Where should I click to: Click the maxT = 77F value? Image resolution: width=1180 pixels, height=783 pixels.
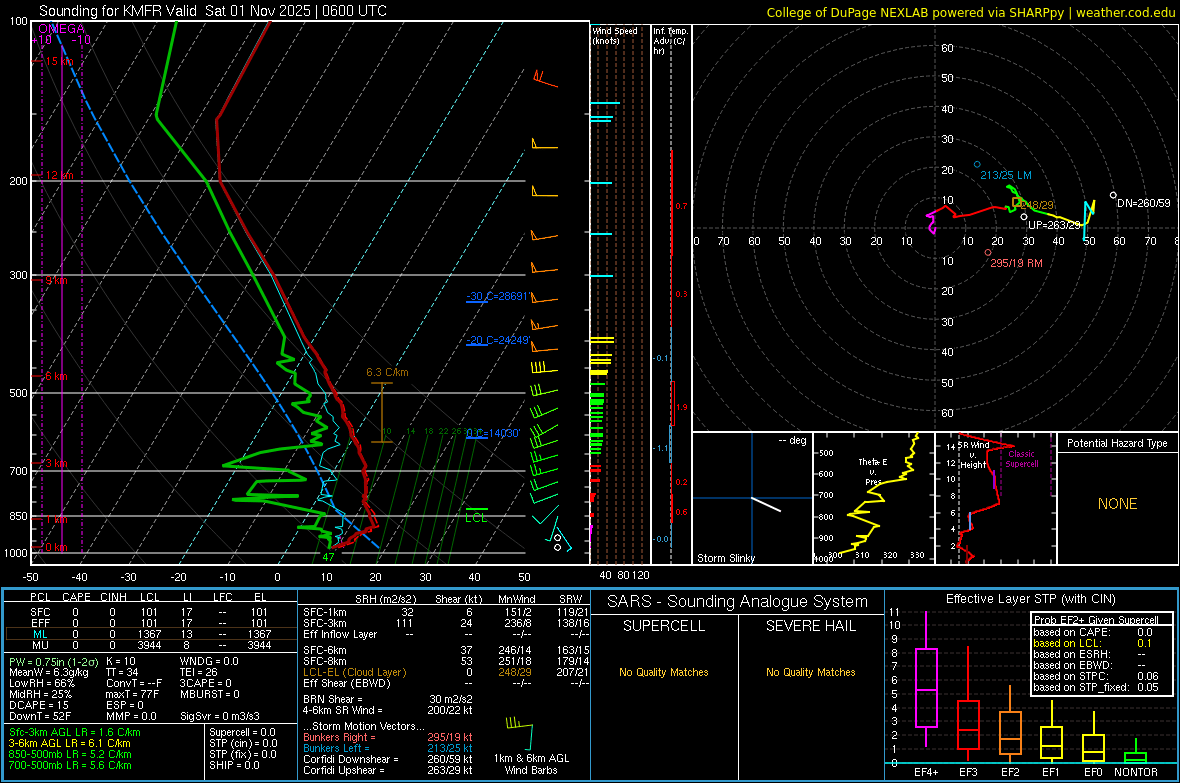(x=132, y=694)
